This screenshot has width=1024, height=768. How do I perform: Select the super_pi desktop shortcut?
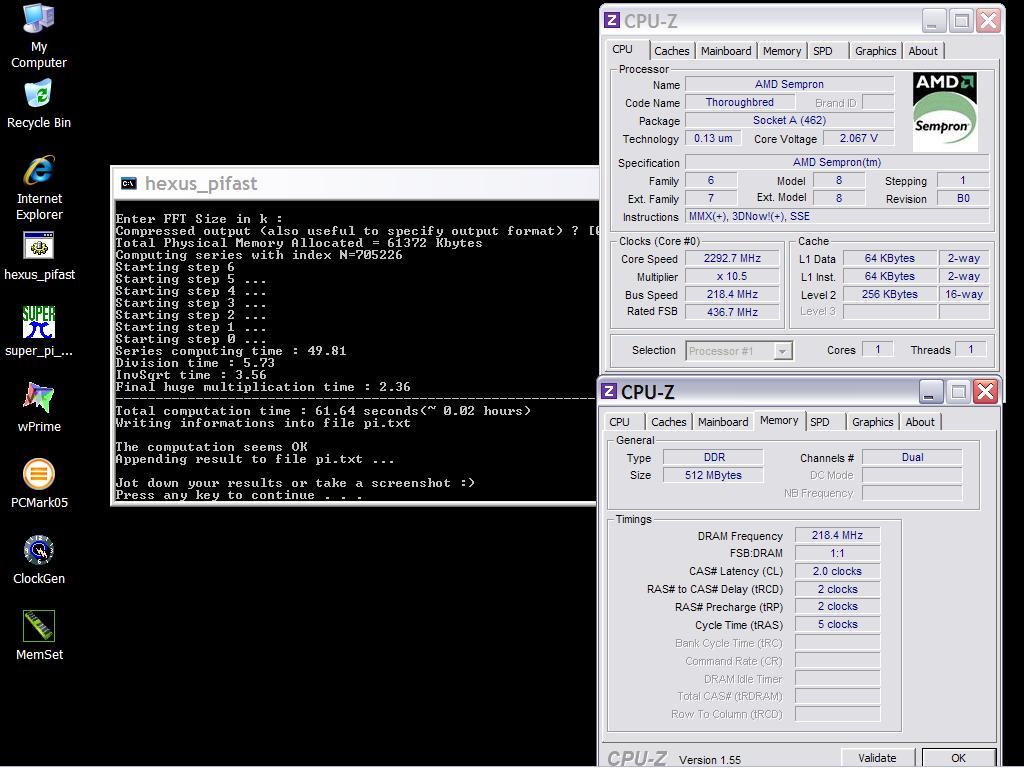(x=39, y=332)
